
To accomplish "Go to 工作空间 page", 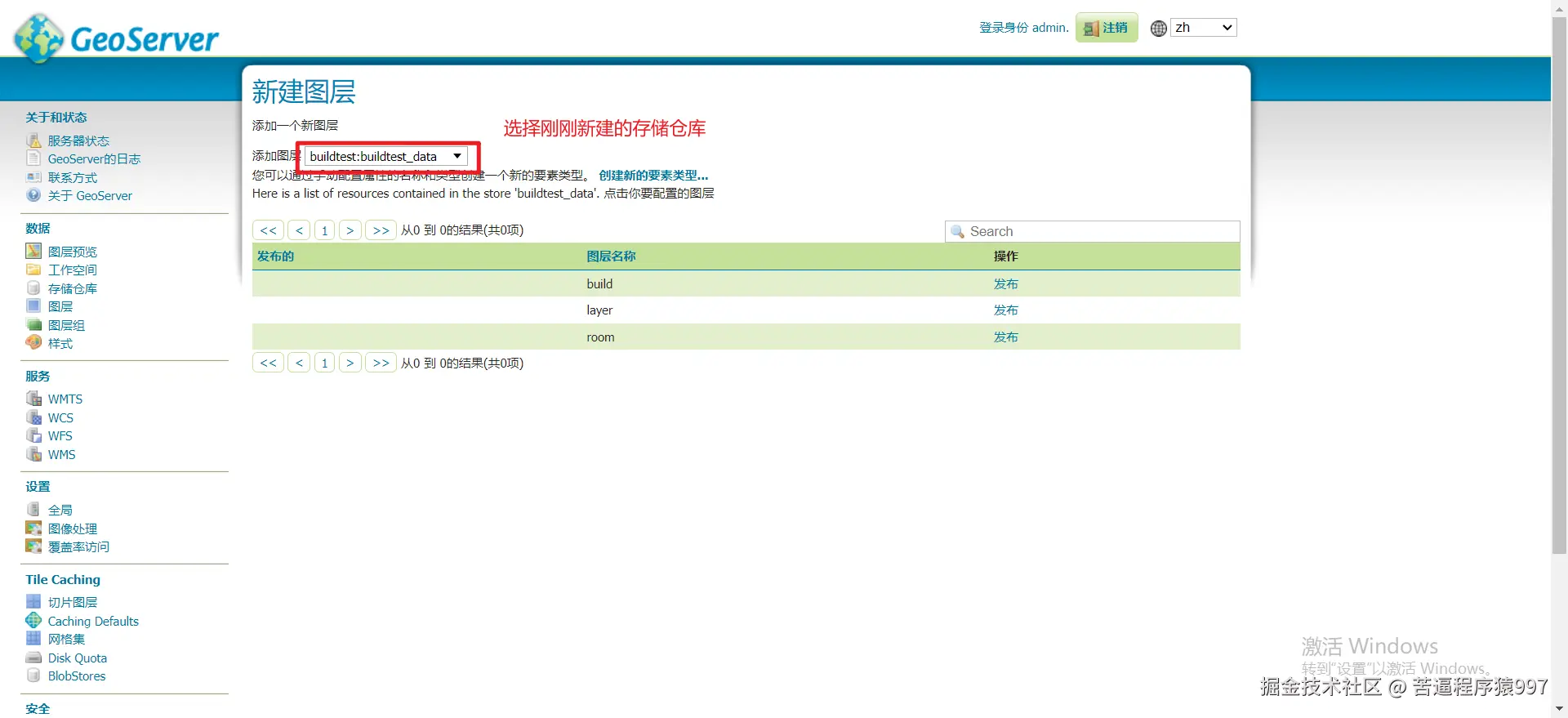I will click(x=72, y=270).
